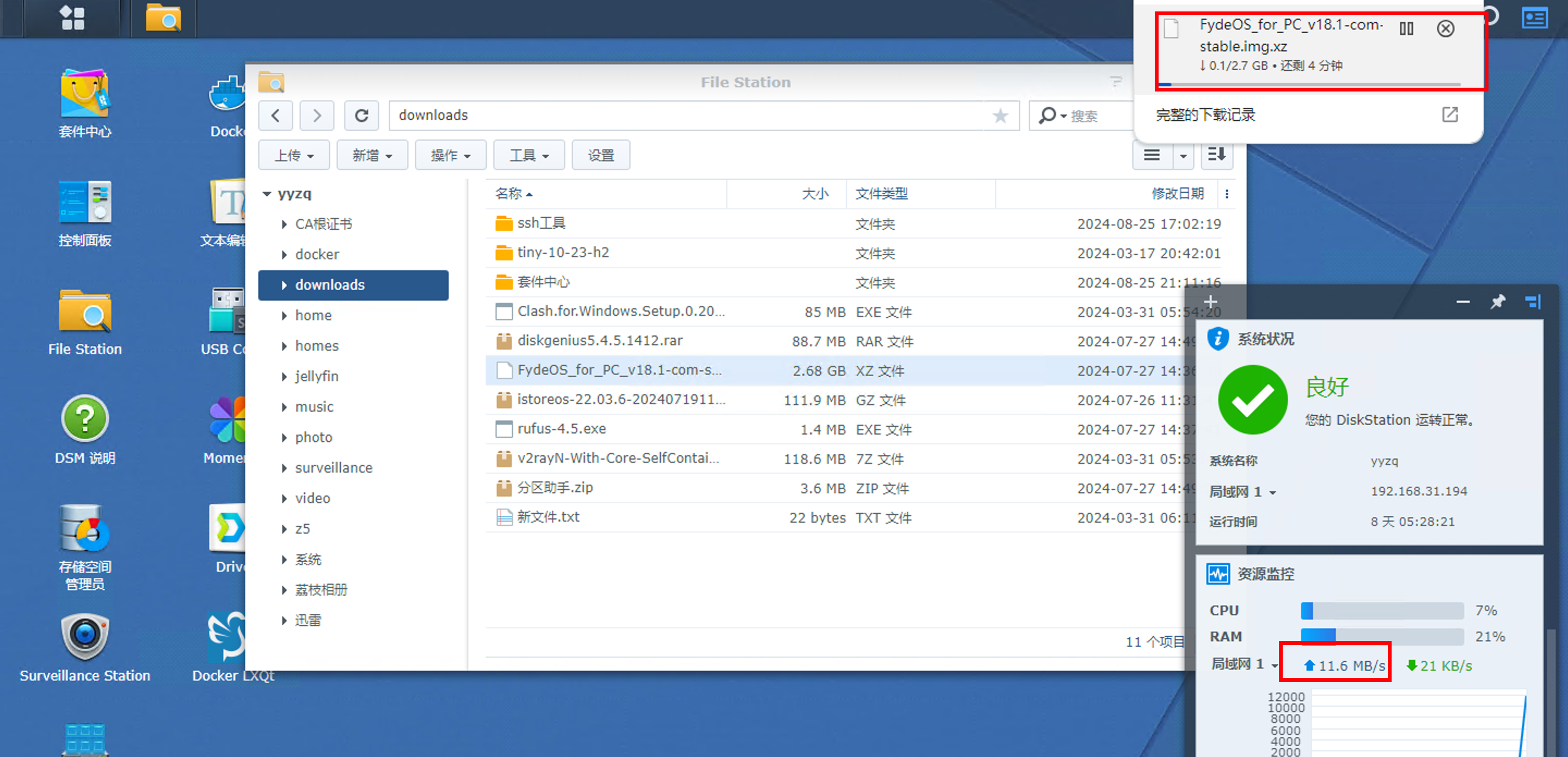The height and width of the screenshot is (757, 1568).
Task: Refresh the downloads folder listing
Action: (x=362, y=115)
